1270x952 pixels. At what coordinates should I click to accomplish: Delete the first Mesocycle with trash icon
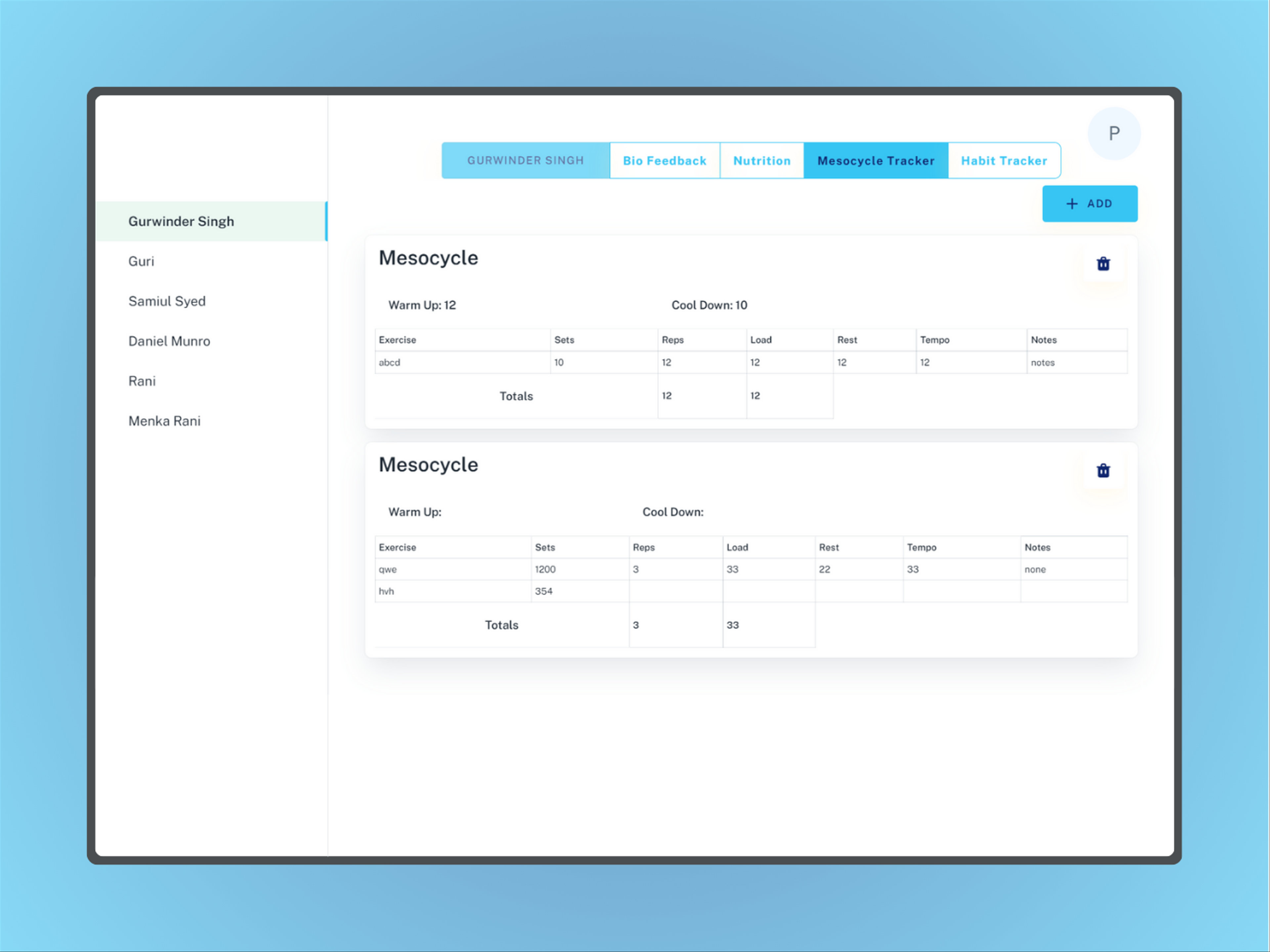pyautogui.click(x=1103, y=263)
